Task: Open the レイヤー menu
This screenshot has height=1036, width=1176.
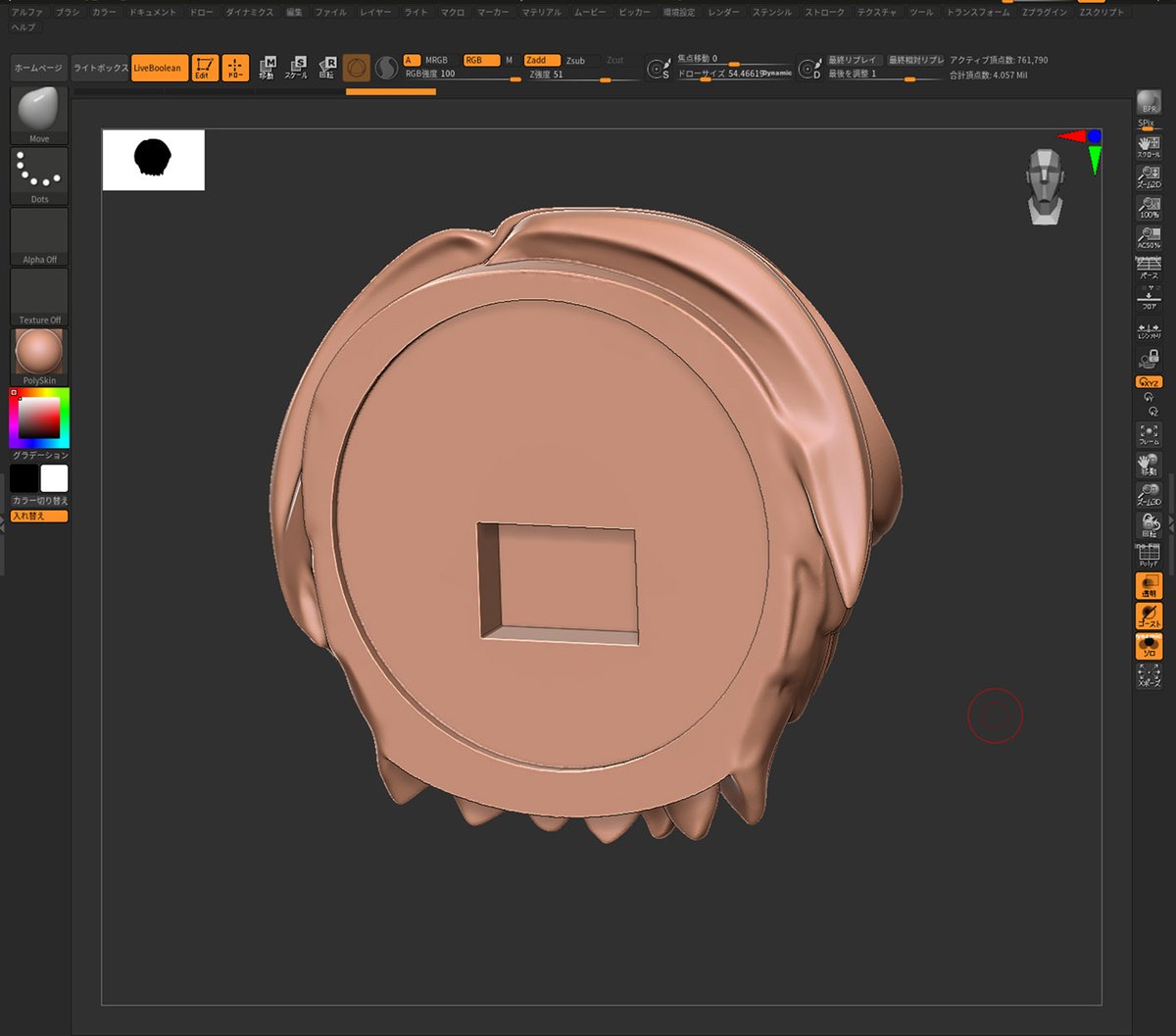Action: click(375, 13)
